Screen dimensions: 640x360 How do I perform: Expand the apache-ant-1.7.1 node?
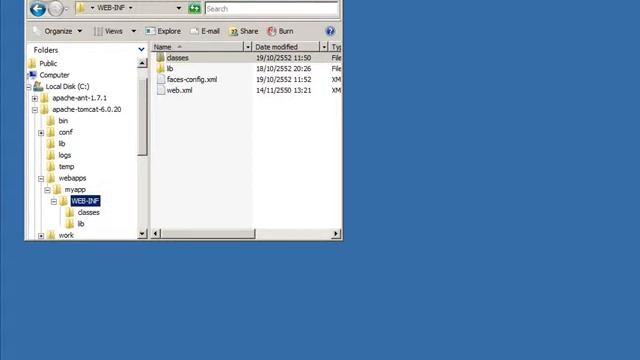point(35,98)
